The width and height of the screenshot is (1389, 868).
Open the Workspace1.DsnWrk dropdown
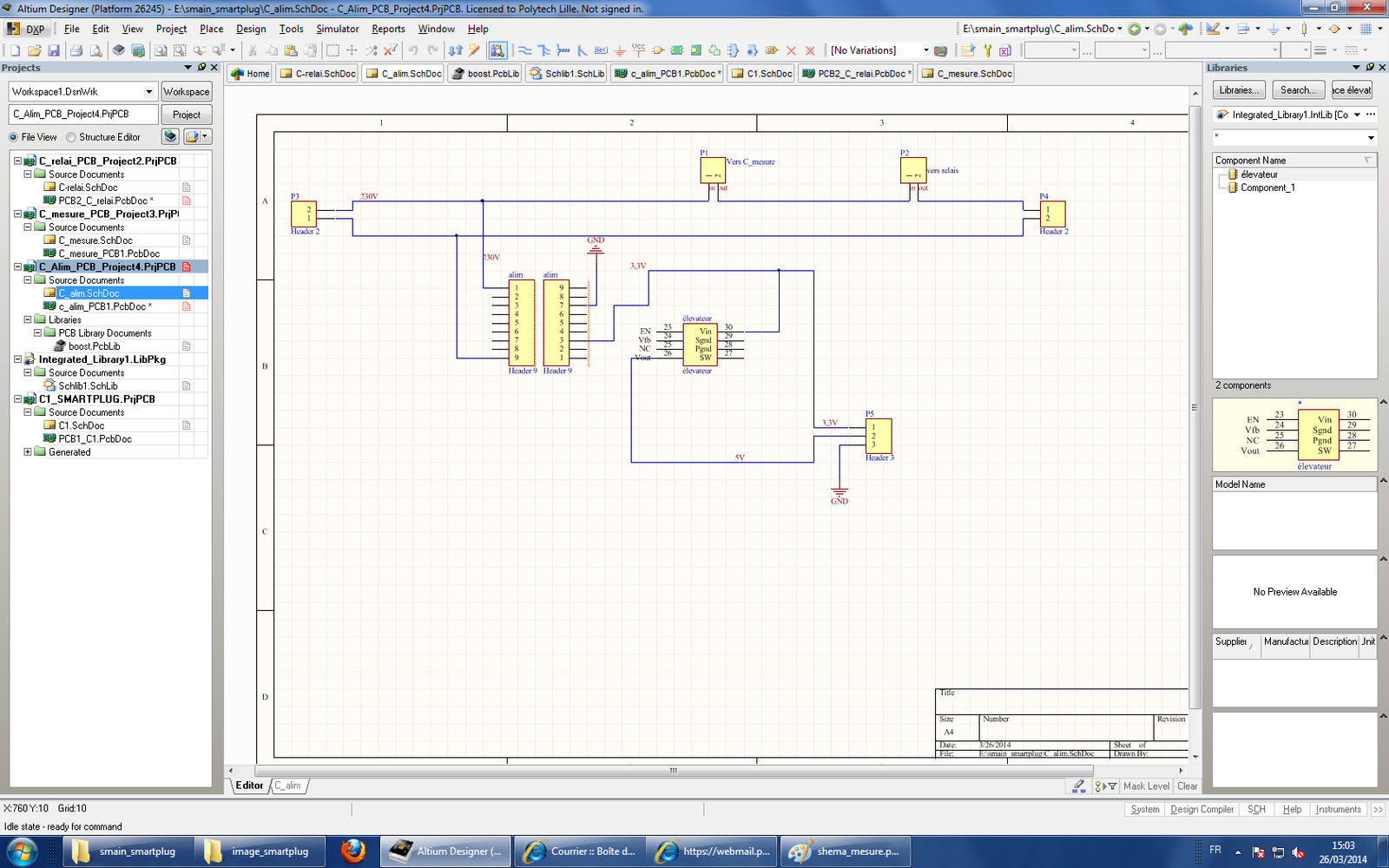[x=148, y=91]
